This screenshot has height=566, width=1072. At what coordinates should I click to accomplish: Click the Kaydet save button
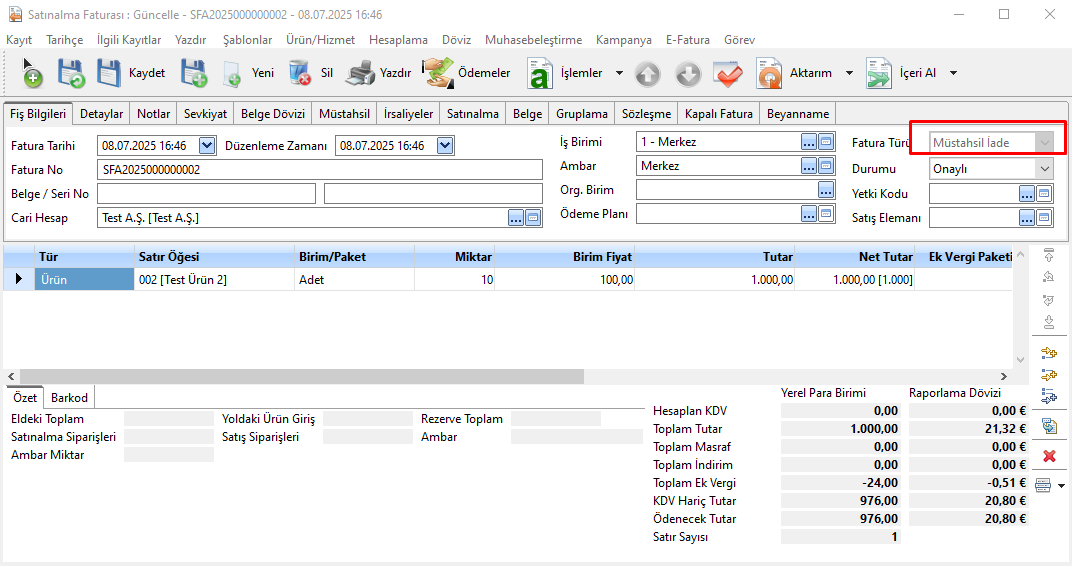tap(130, 73)
